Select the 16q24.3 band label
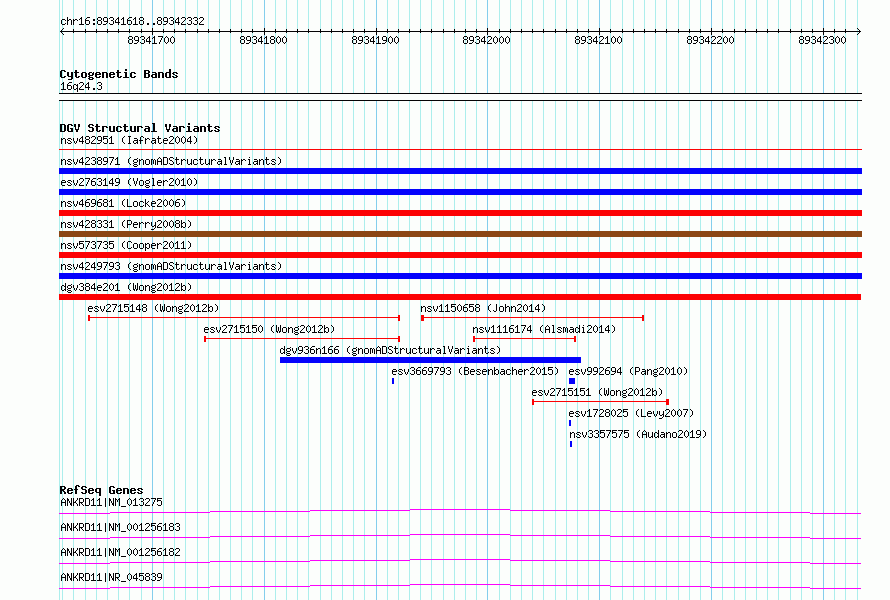This screenshot has height=600, width=890. (x=81, y=86)
